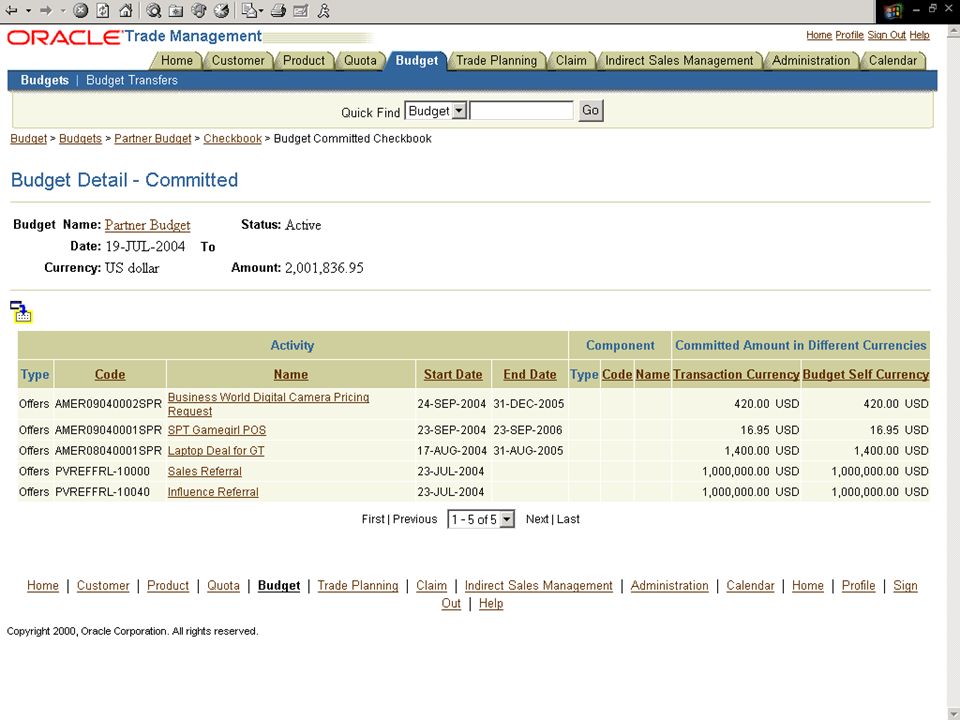The height and width of the screenshot is (720, 960).
Task: Click the Budgets breadcrumb link
Action: [x=80, y=138]
